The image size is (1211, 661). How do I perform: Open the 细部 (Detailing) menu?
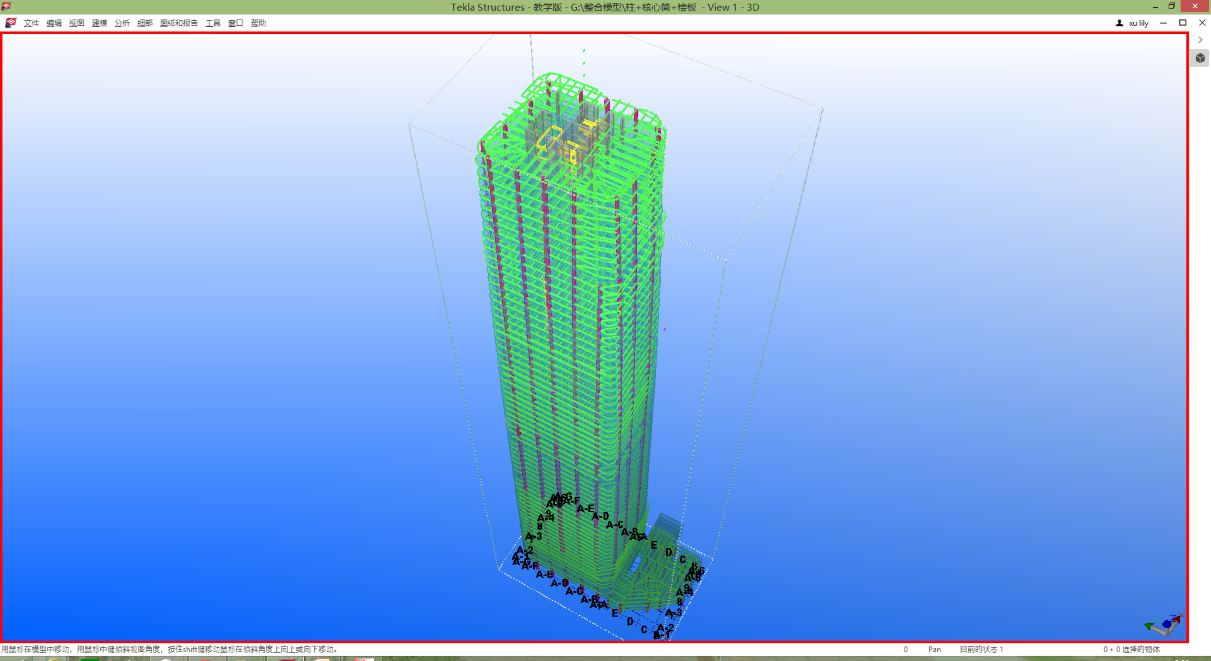[x=145, y=23]
